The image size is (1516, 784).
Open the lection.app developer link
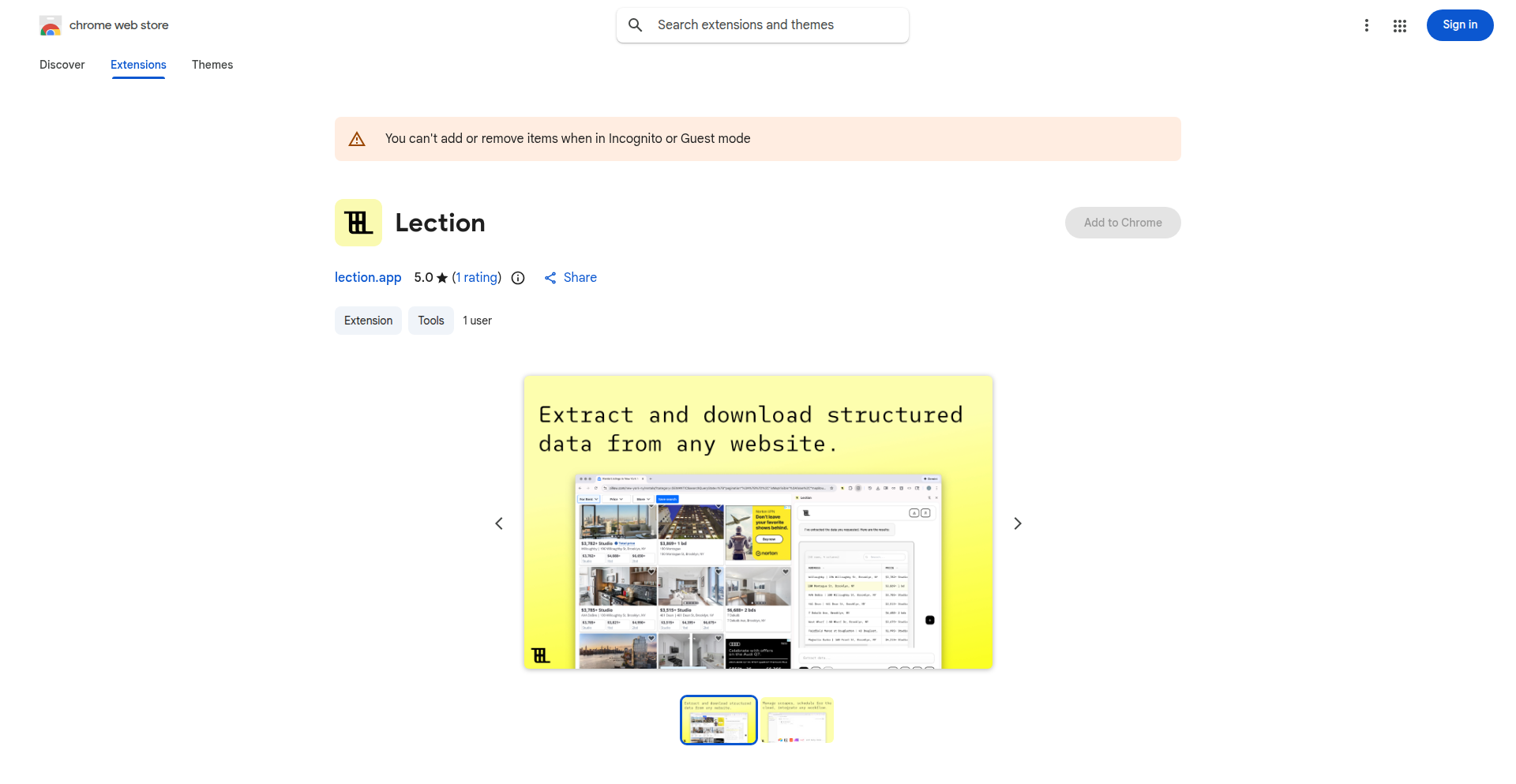pyautogui.click(x=368, y=277)
